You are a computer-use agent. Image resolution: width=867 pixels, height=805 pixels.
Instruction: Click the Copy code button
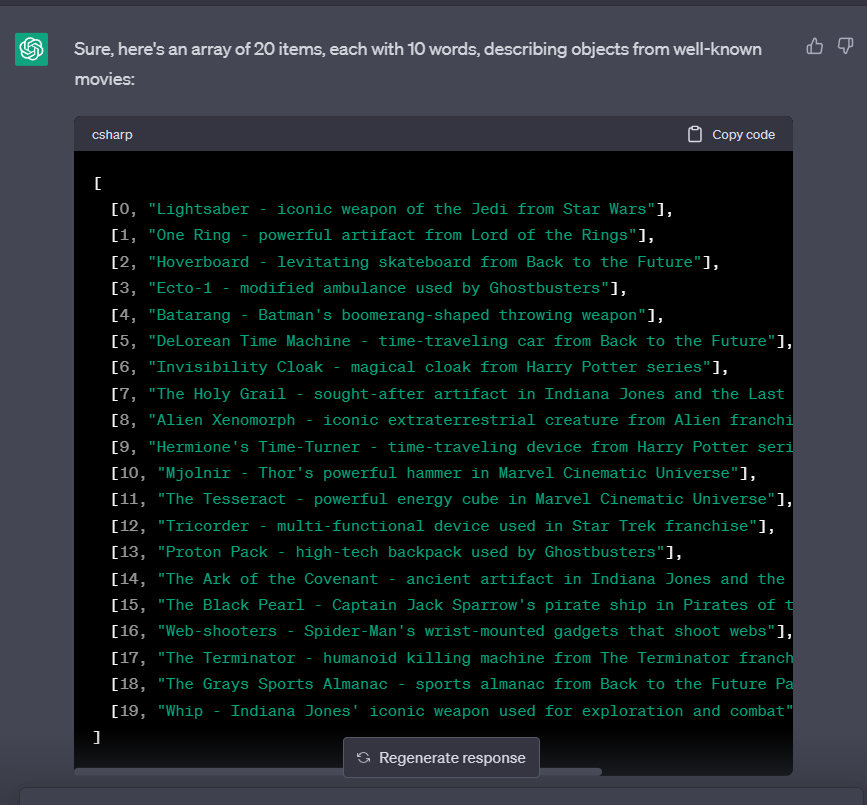pos(732,133)
